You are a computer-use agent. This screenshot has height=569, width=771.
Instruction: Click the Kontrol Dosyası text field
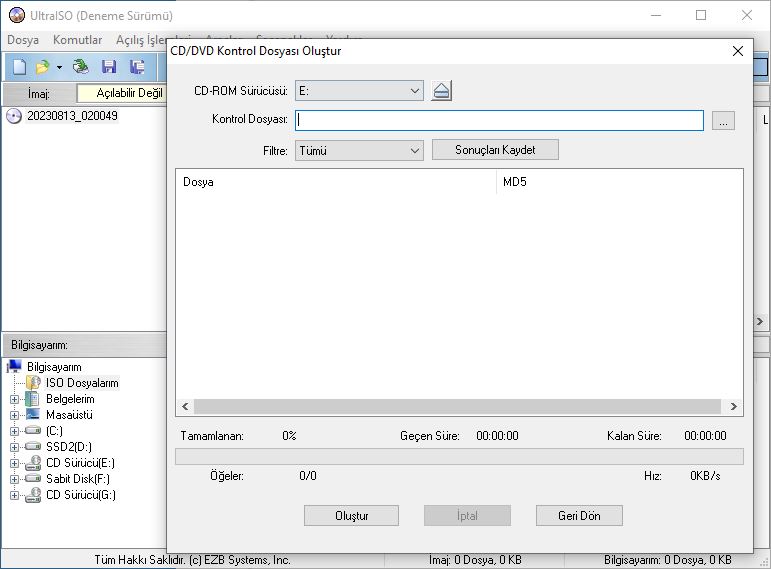[x=499, y=120]
